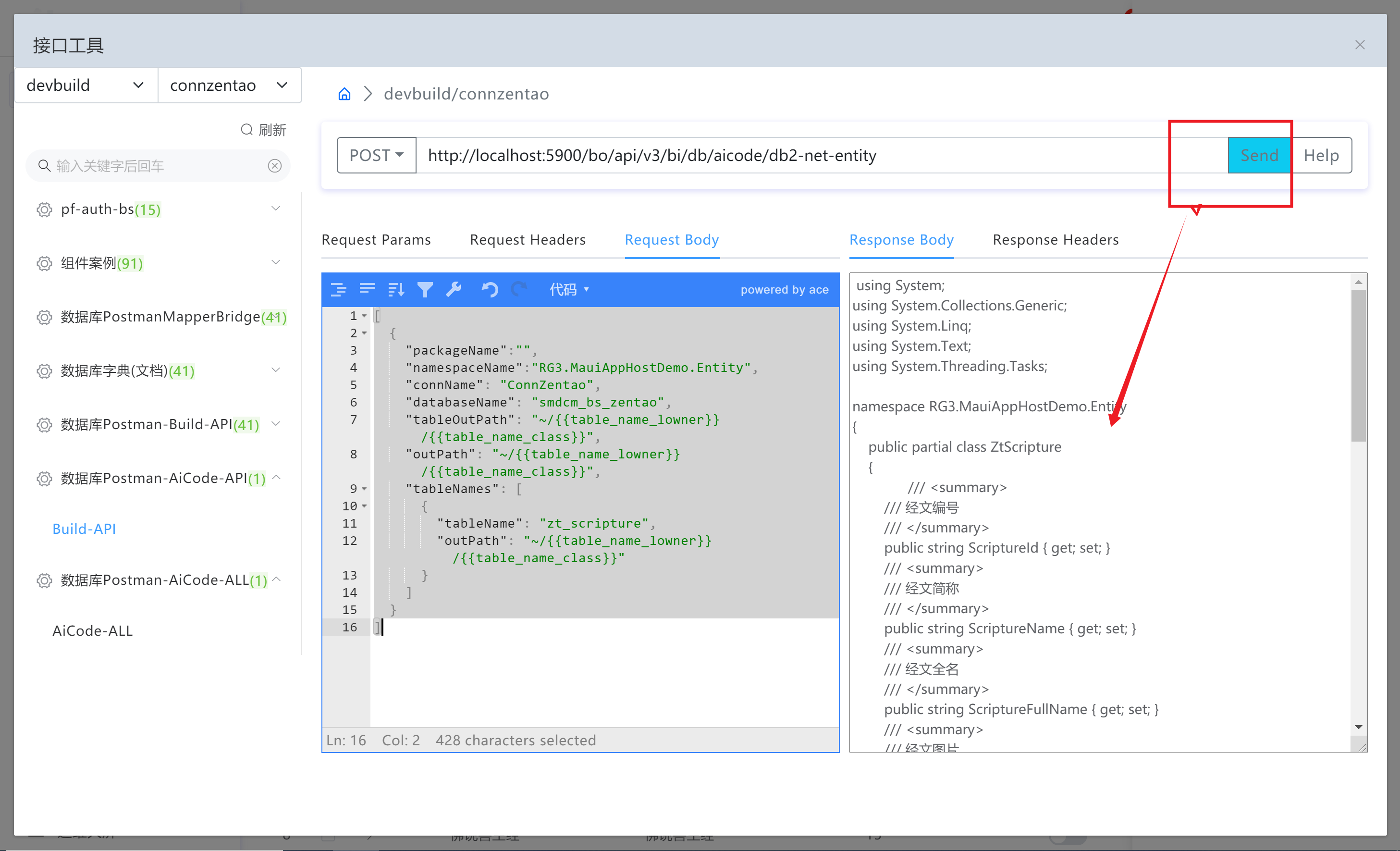
Task: Clear the keyword search field with the X icon
Action: tap(275, 165)
